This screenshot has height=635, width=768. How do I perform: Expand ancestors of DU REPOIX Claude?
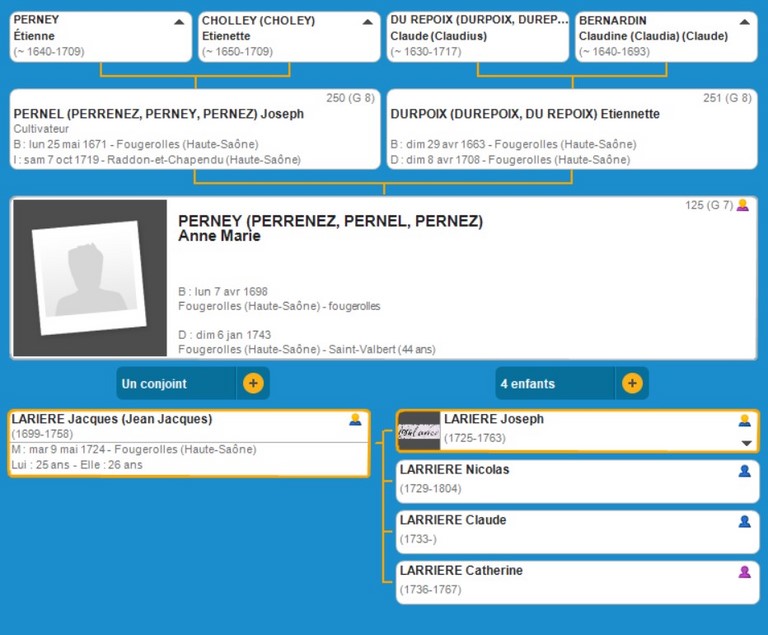(x=557, y=21)
